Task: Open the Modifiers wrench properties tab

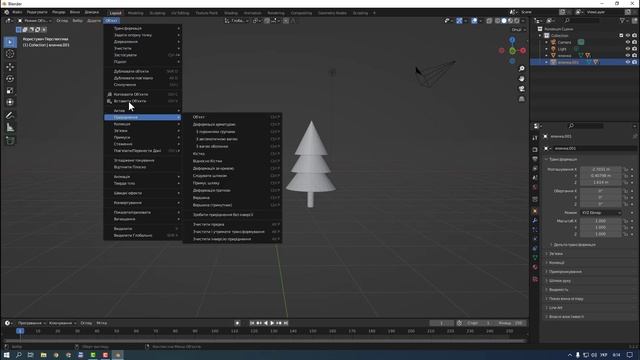Action: click(535, 220)
